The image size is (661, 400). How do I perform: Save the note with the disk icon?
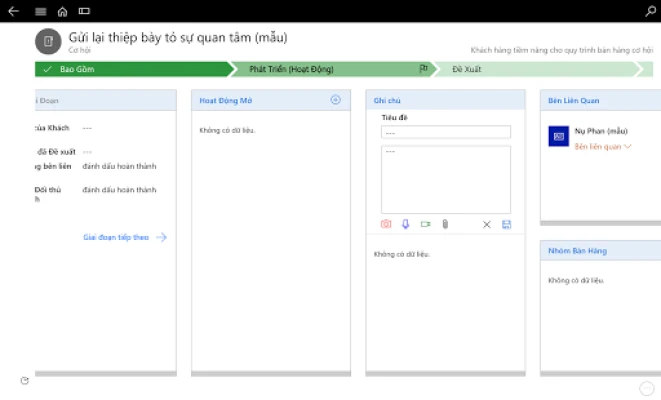pyautogui.click(x=506, y=224)
